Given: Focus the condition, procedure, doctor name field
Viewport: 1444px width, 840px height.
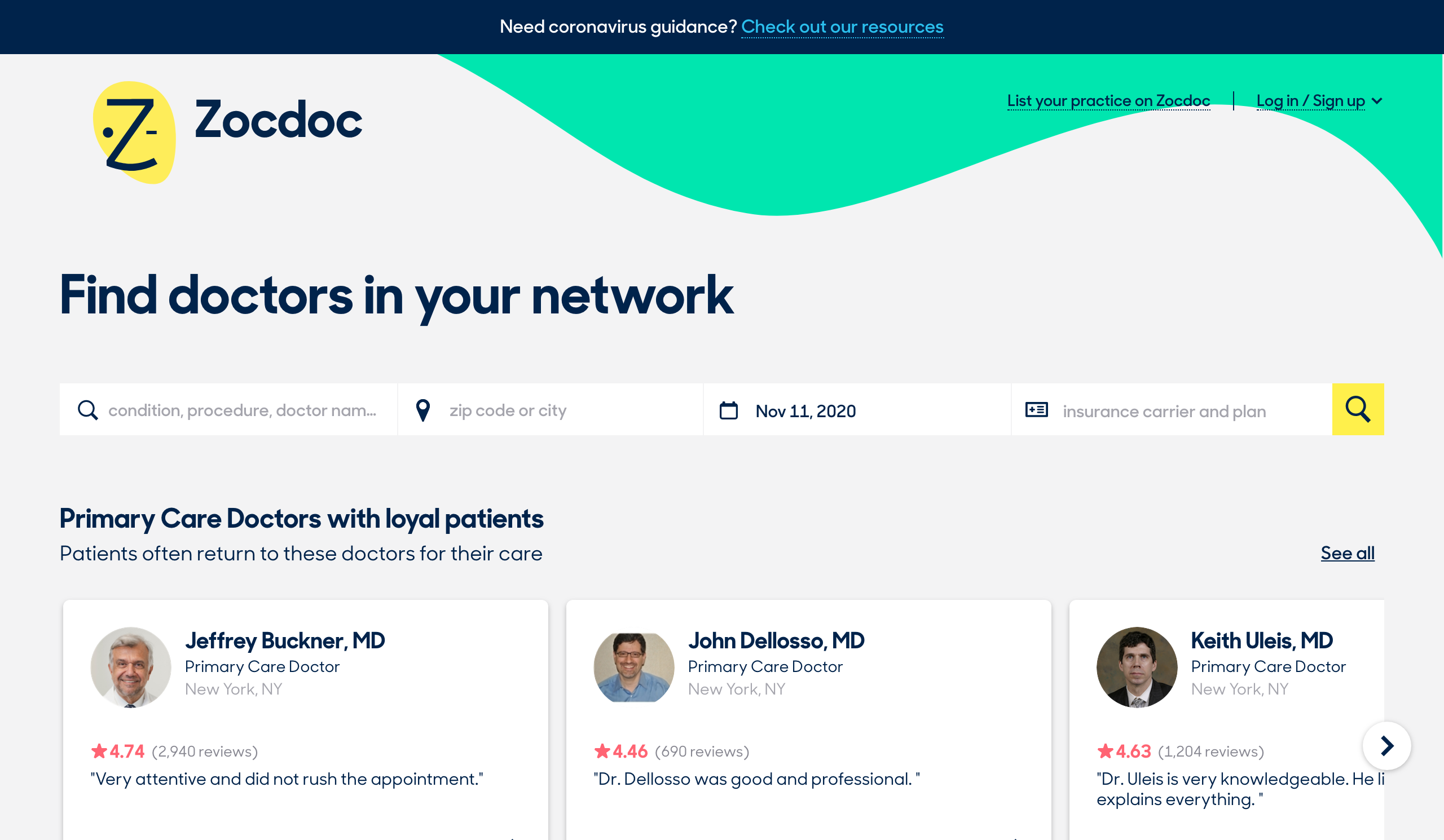Looking at the screenshot, I should pos(228,409).
